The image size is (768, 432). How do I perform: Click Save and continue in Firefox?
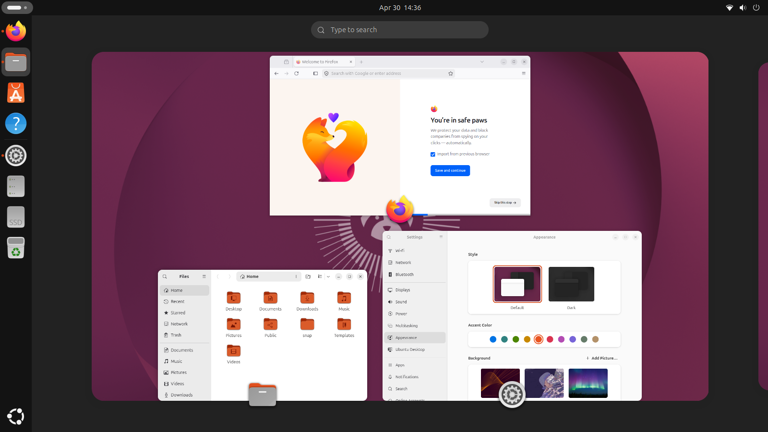pyautogui.click(x=450, y=170)
